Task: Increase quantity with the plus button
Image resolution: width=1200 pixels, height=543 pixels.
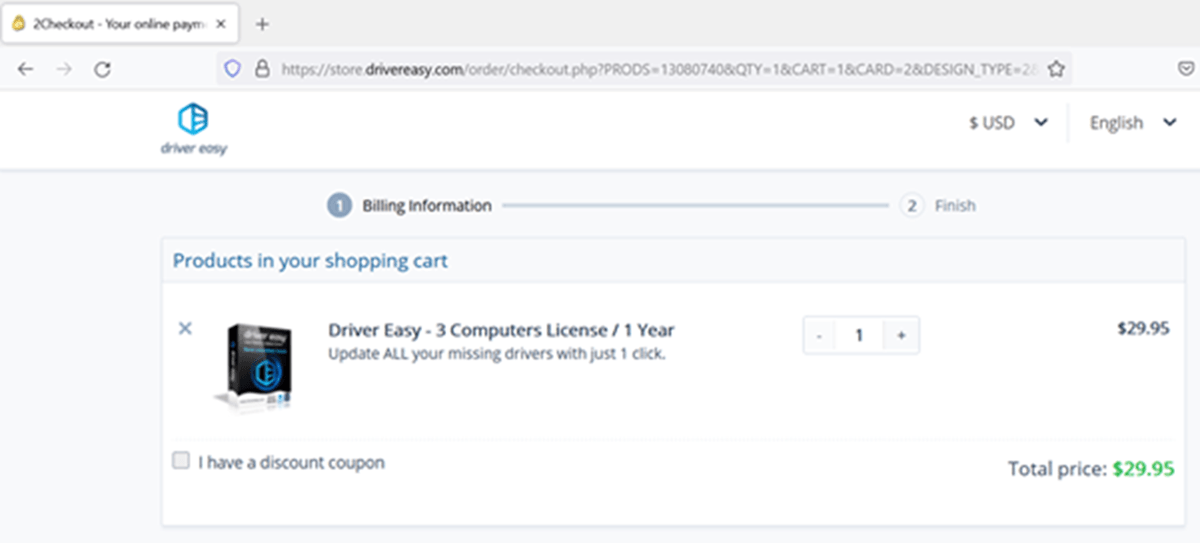Action: (x=901, y=336)
